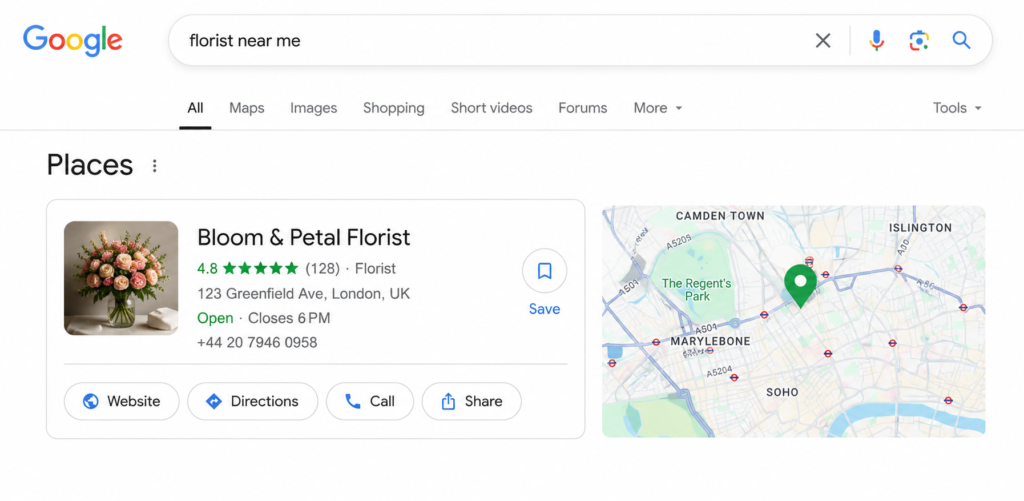
Task: Click the Soho label on the map
Action: [782, 392]
